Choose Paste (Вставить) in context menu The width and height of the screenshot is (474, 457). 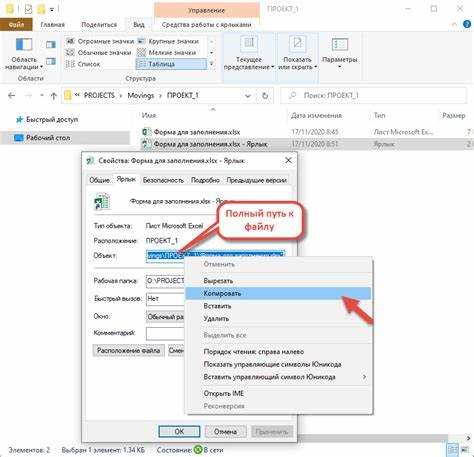coord(278,306)
